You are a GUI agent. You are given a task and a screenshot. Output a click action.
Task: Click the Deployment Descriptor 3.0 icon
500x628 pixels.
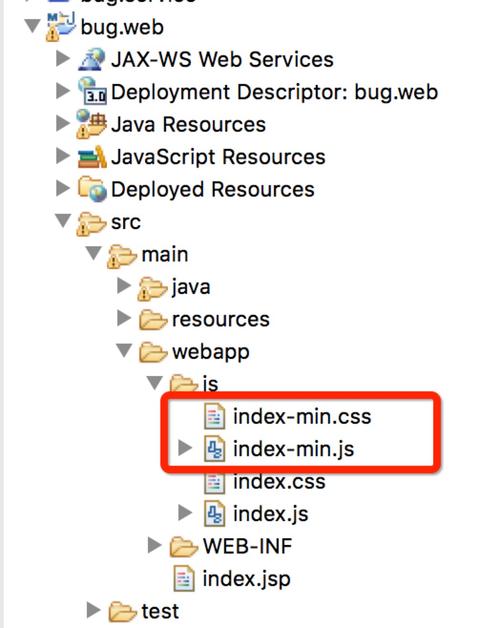[92, 91]
